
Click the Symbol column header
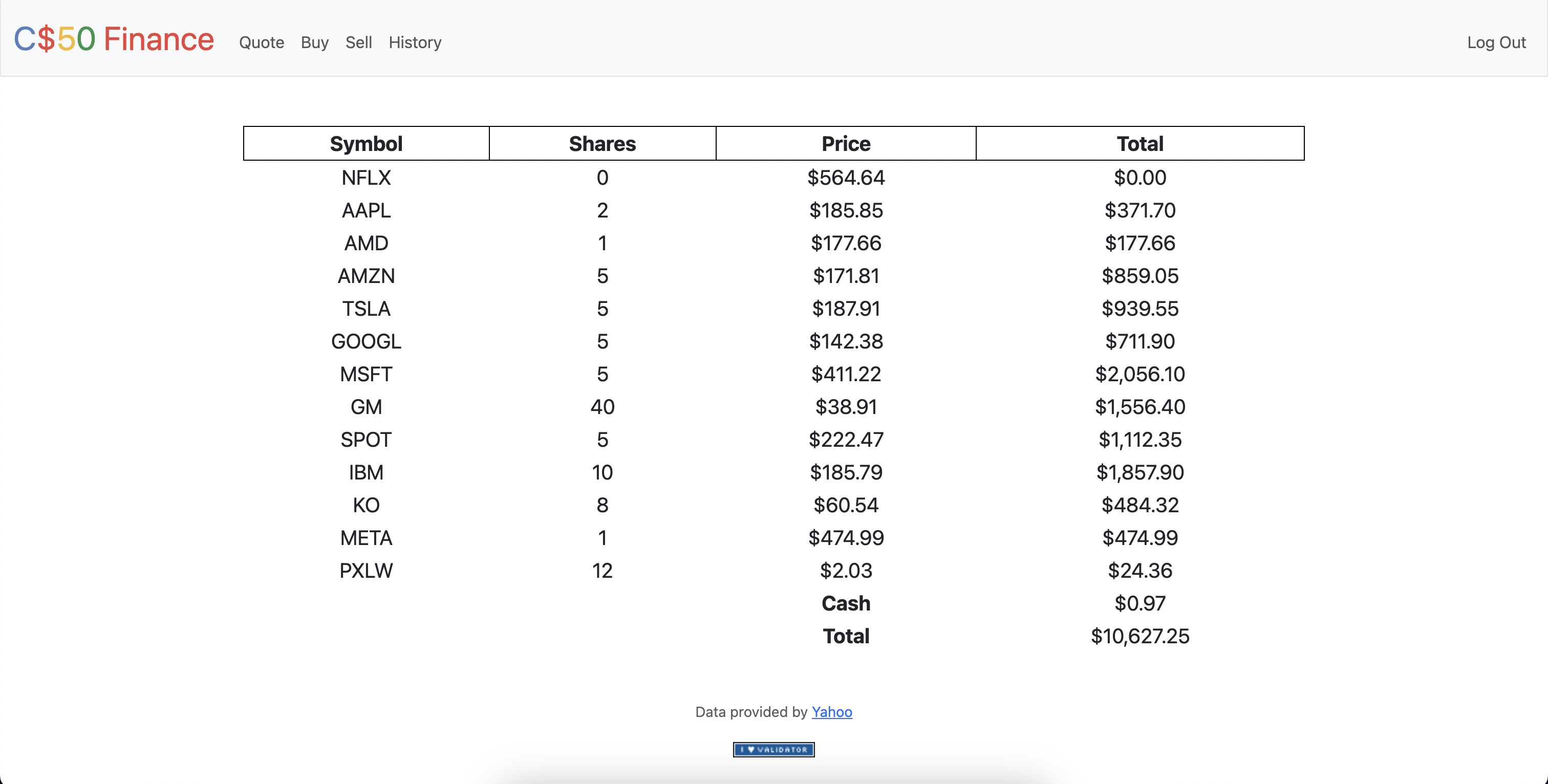point(366,144)
